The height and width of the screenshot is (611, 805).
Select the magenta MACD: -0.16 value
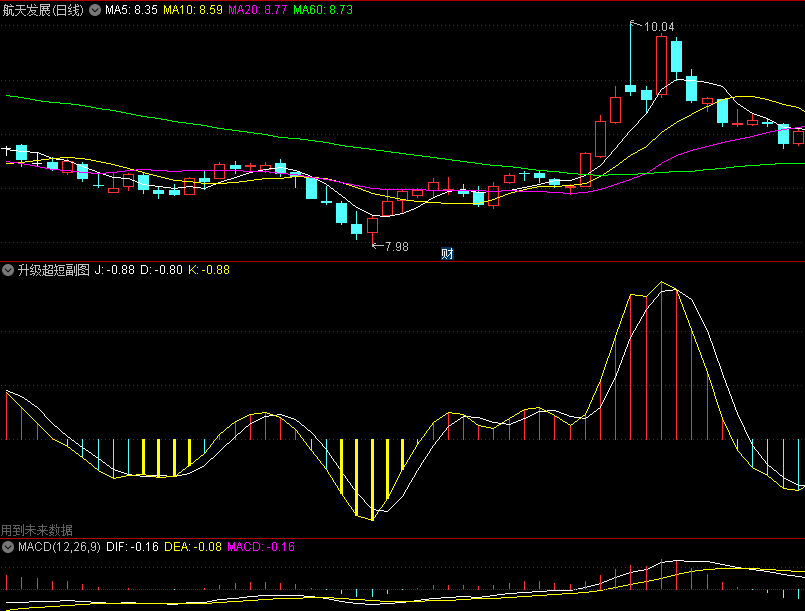[261, 547]
